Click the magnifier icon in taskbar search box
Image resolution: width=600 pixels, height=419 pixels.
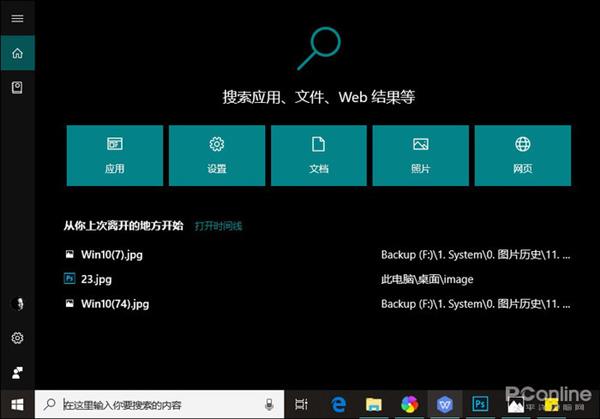point(49,404)
